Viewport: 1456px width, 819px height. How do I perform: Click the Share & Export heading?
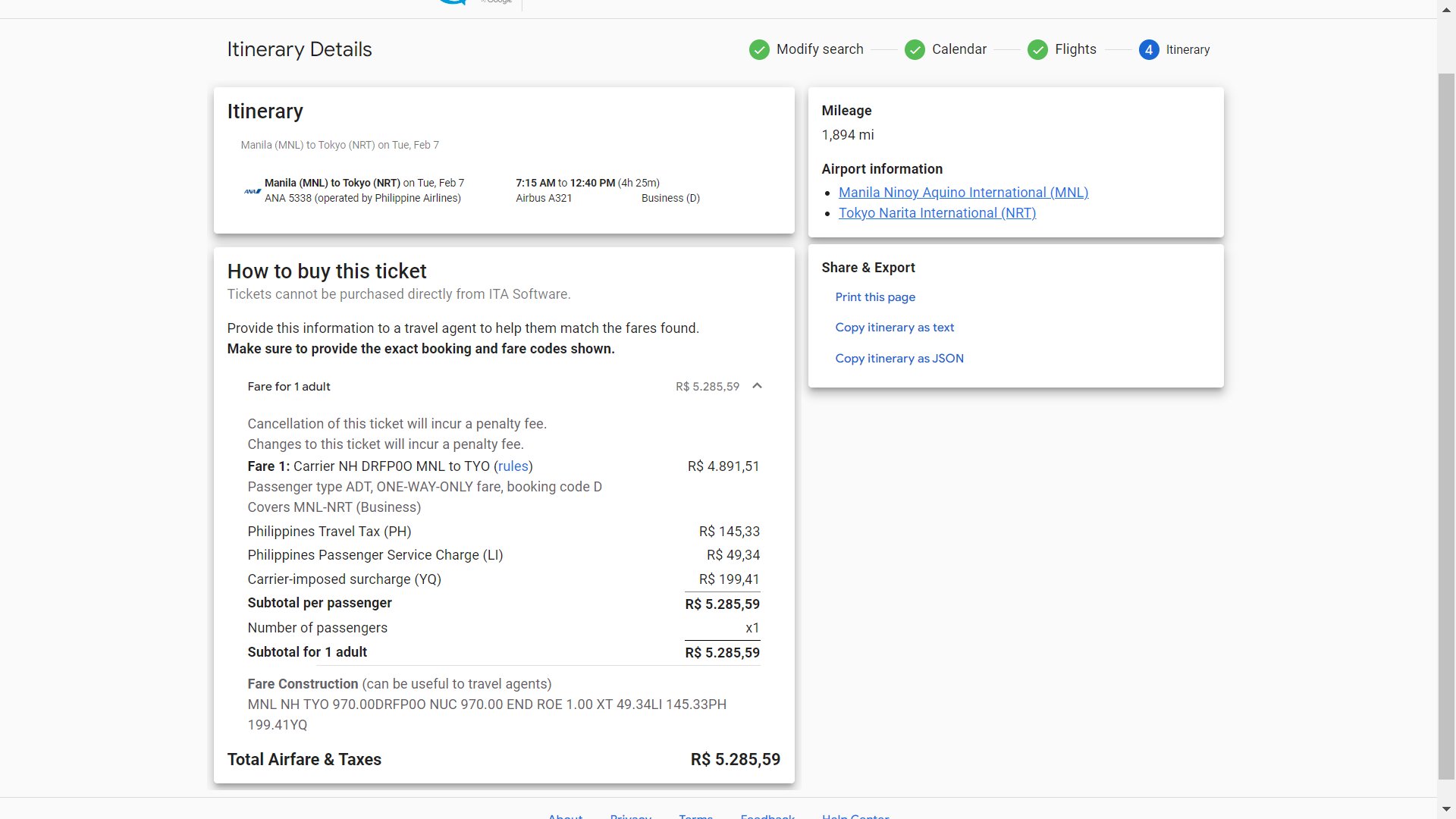click(868, 268)
